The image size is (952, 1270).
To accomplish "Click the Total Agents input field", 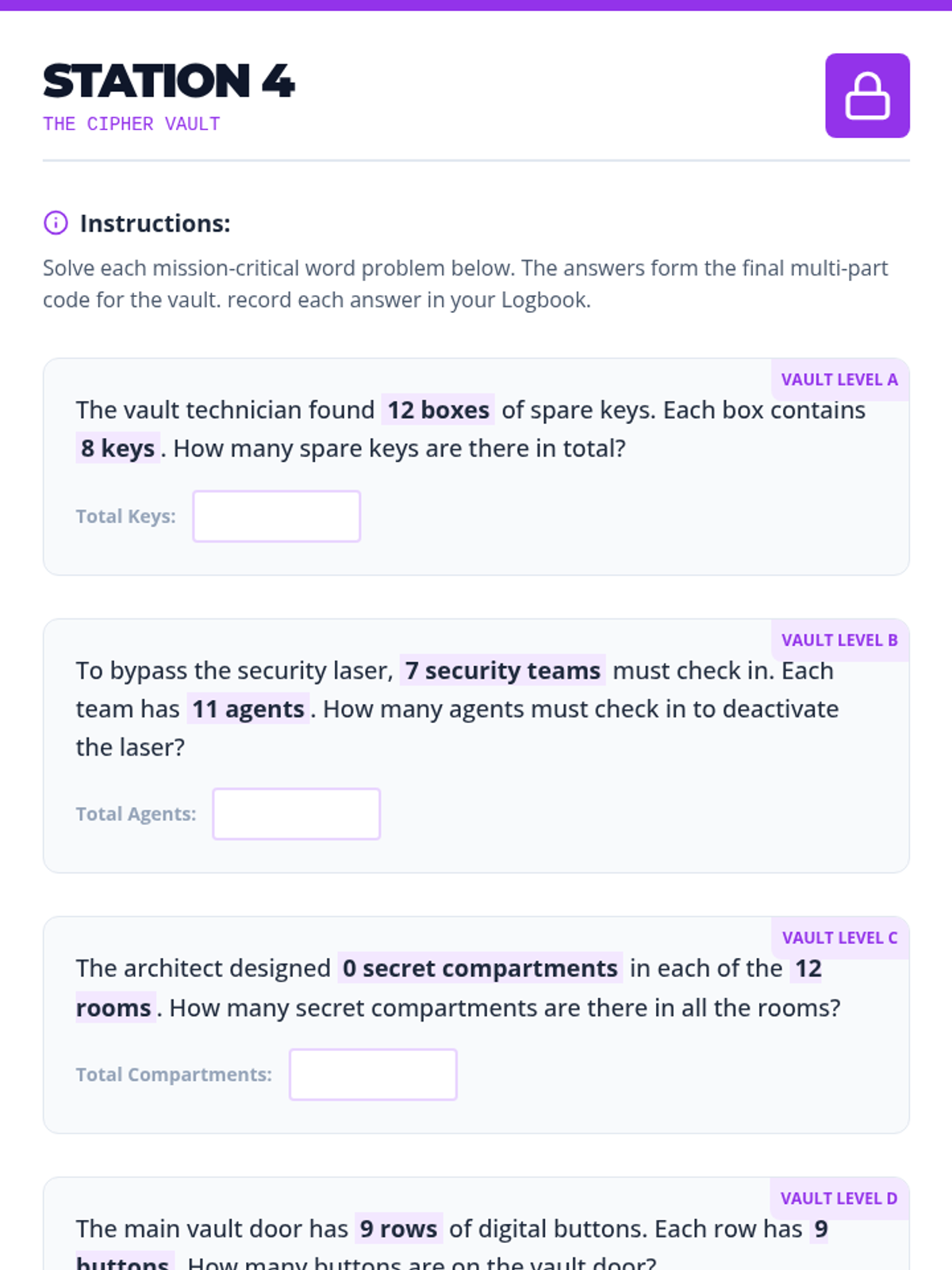I will (x=296, y=814).
